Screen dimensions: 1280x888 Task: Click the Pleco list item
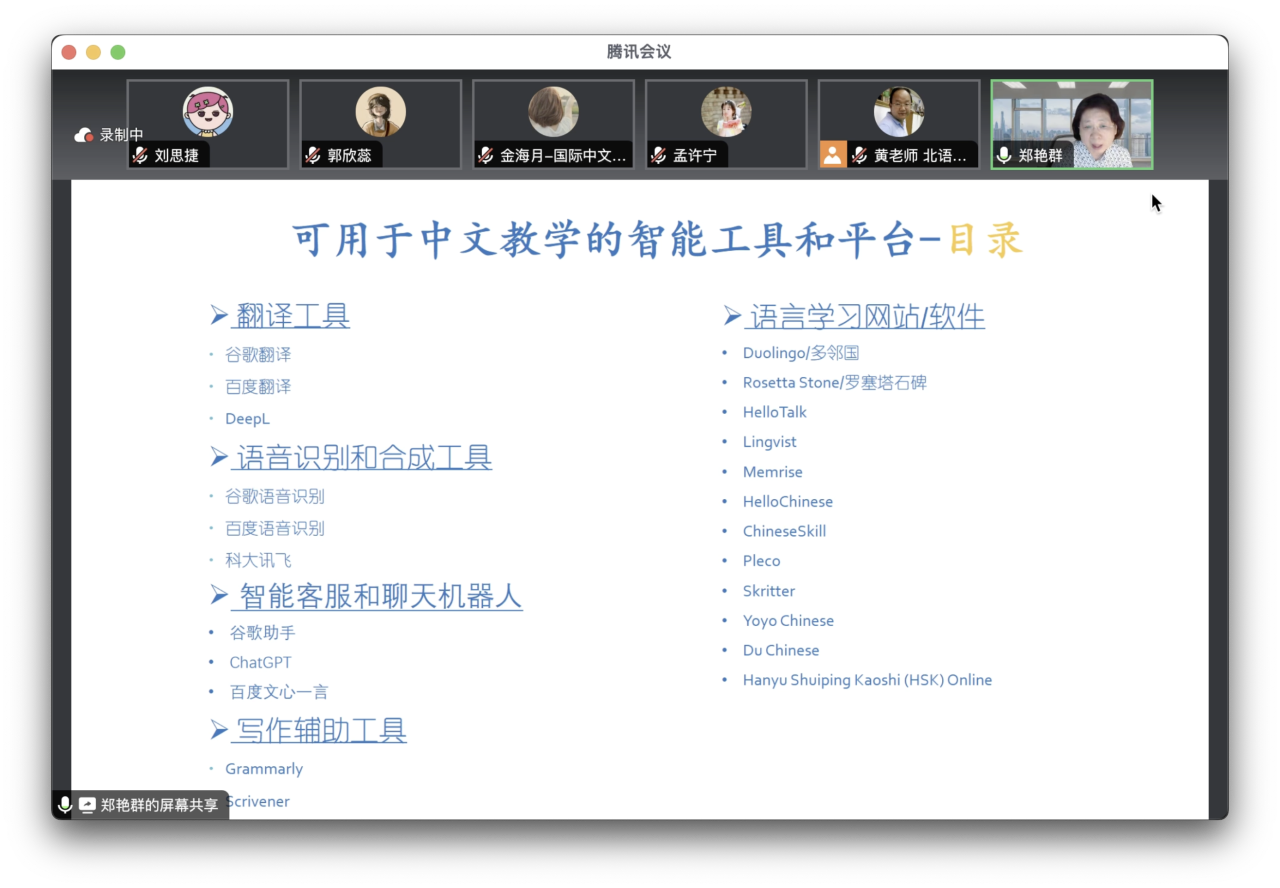click(x=762, y=561)
